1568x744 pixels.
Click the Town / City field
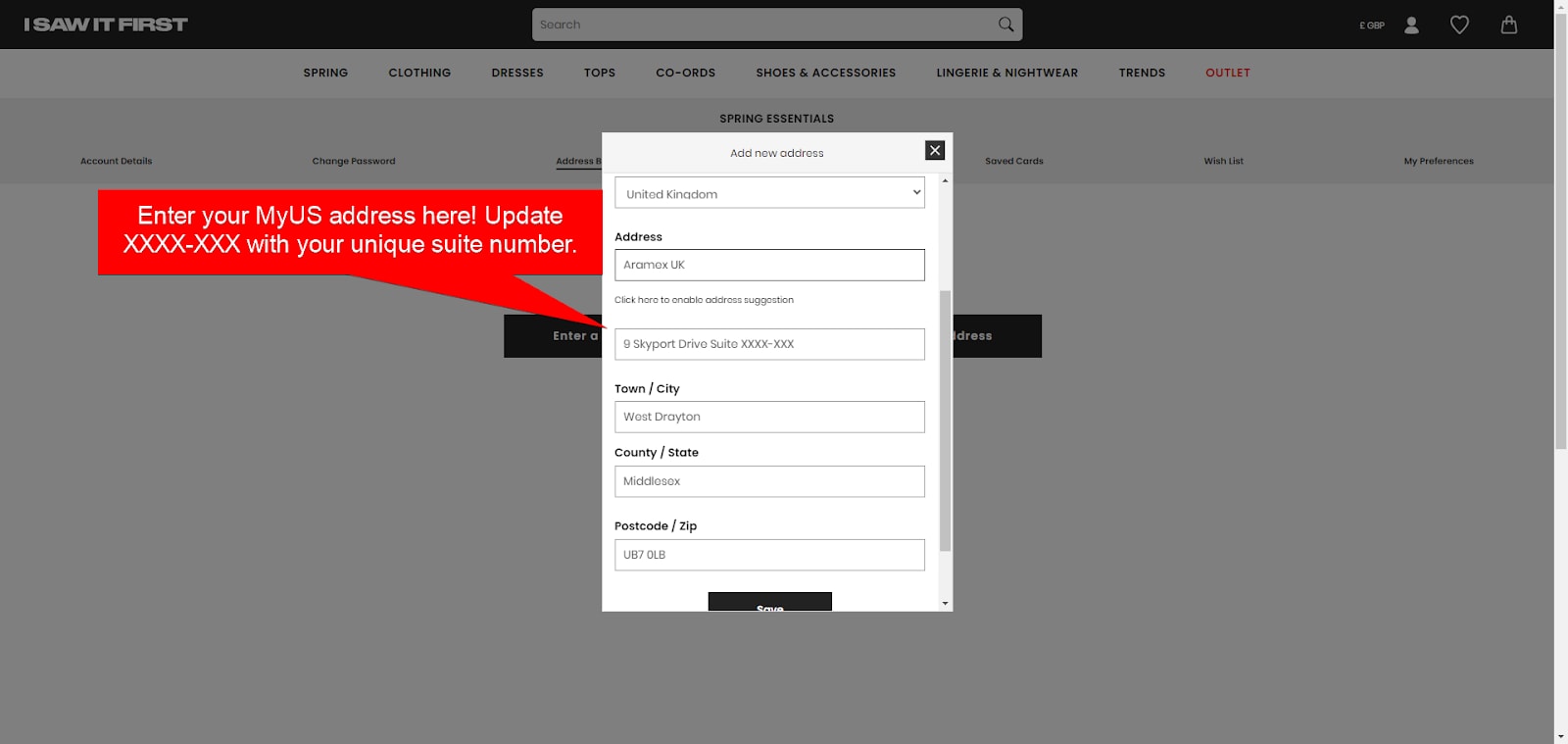(x=769, y=417)
